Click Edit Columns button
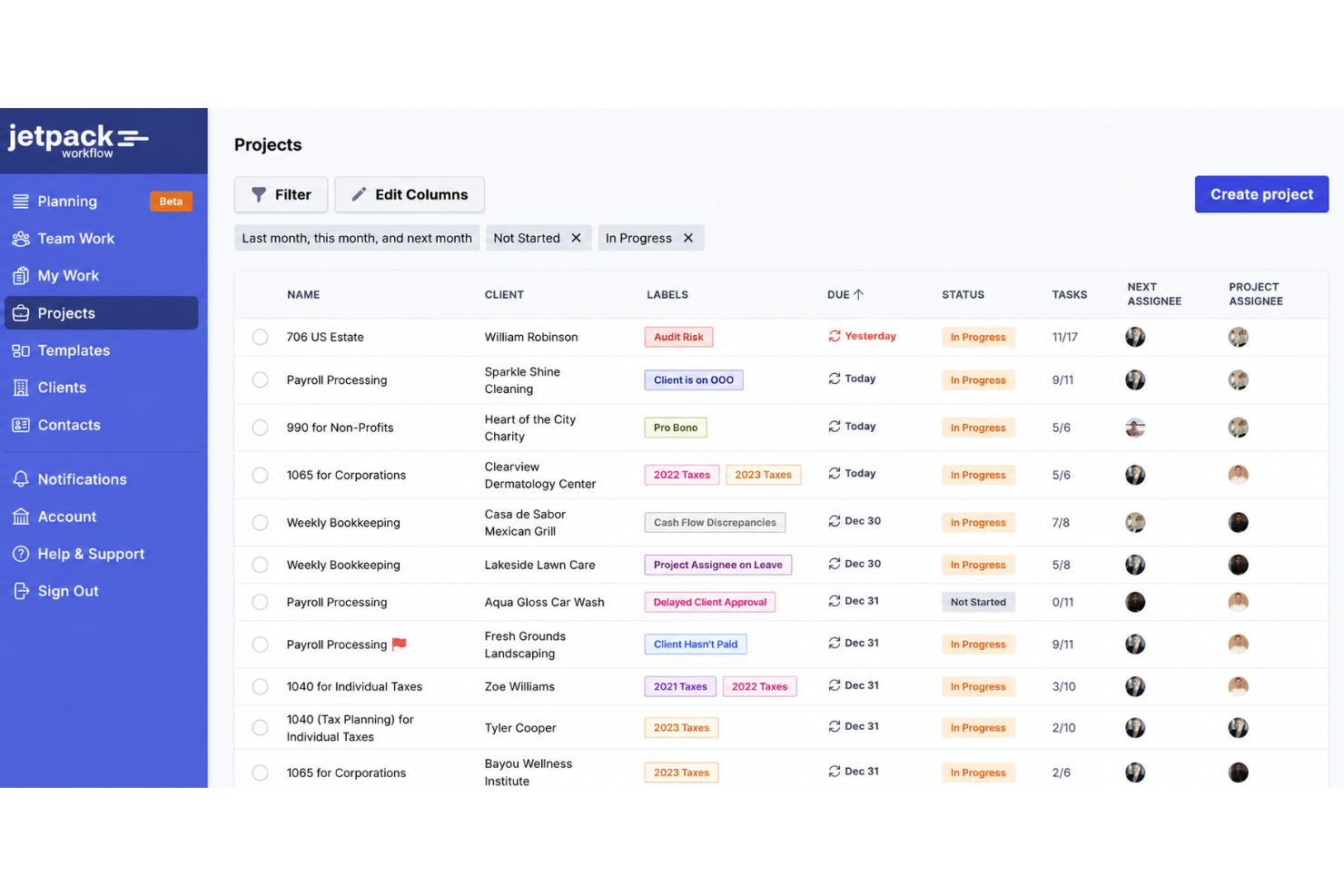The image size is (1344, 896). 410,194
